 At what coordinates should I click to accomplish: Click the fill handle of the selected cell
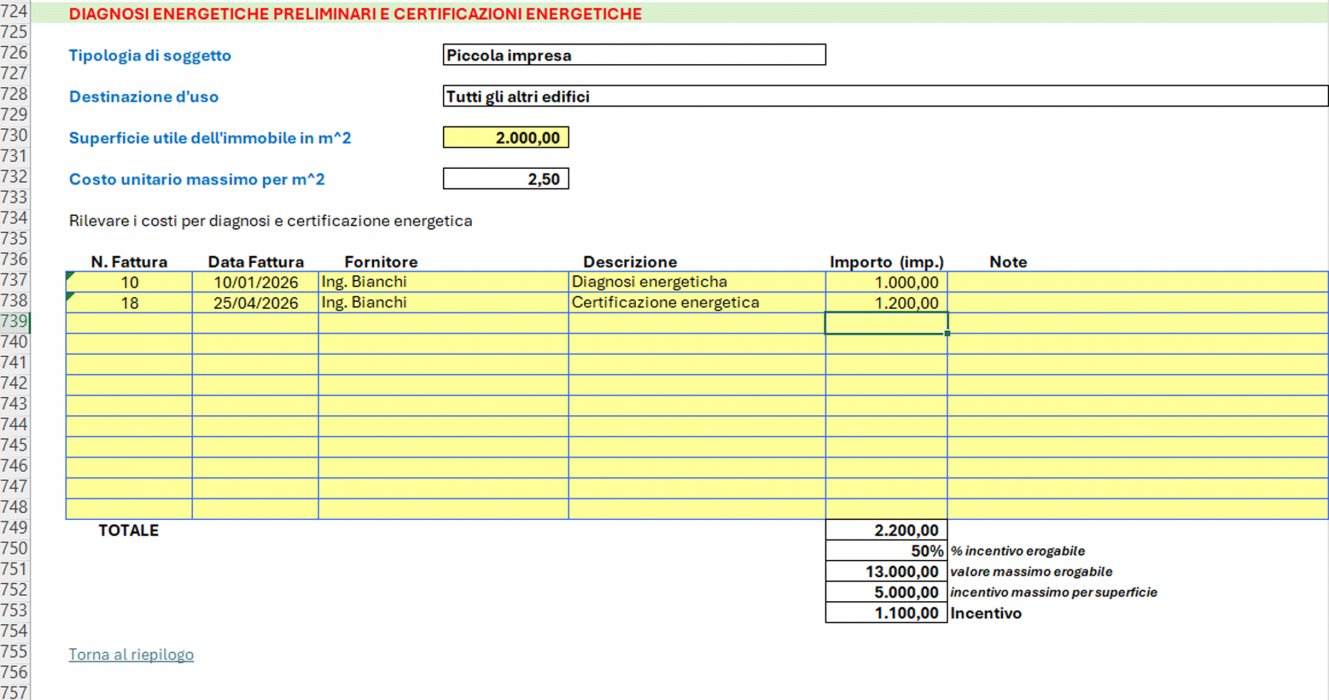947,333
